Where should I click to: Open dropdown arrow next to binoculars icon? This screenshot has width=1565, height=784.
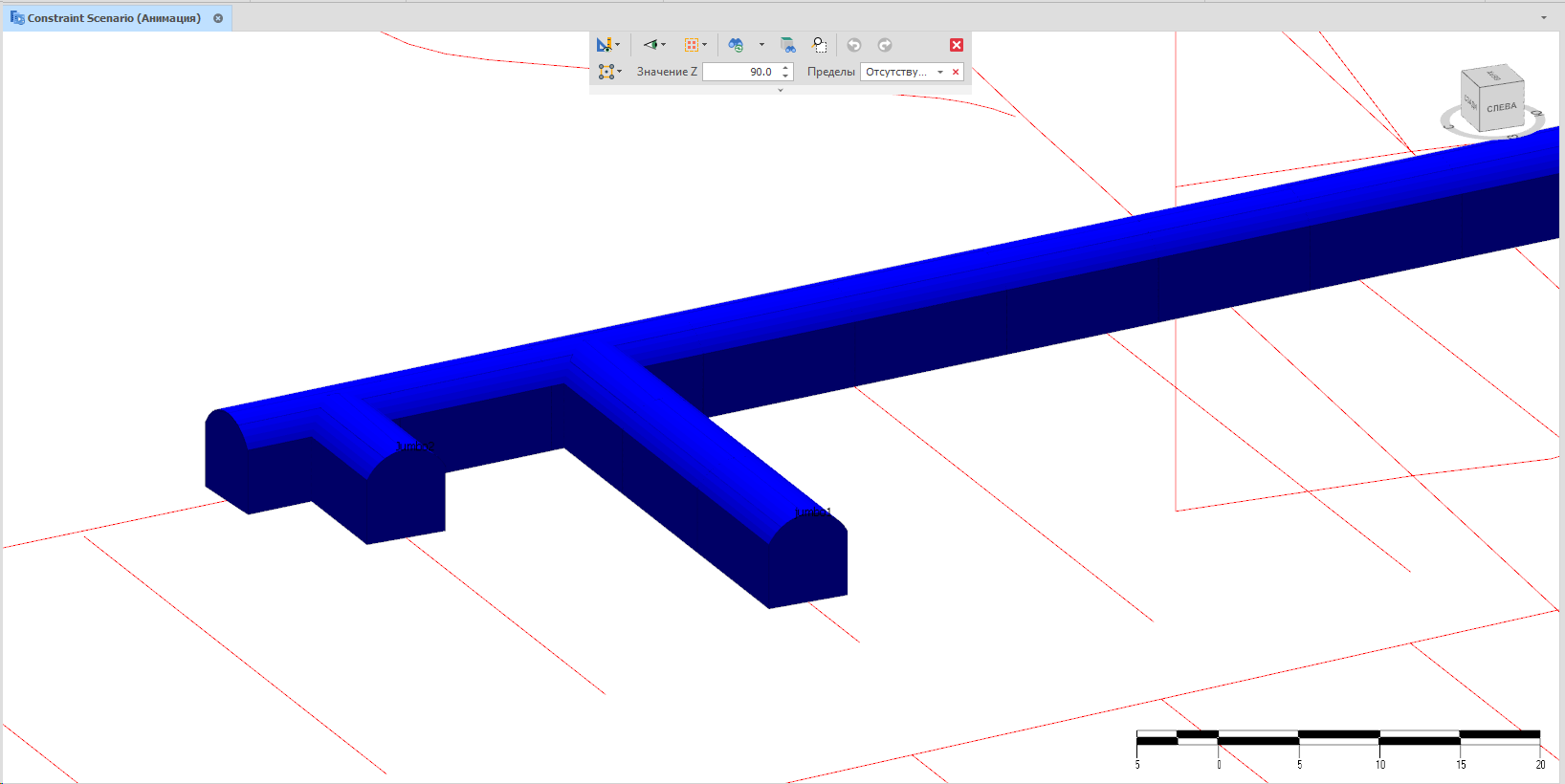(761, 45)
